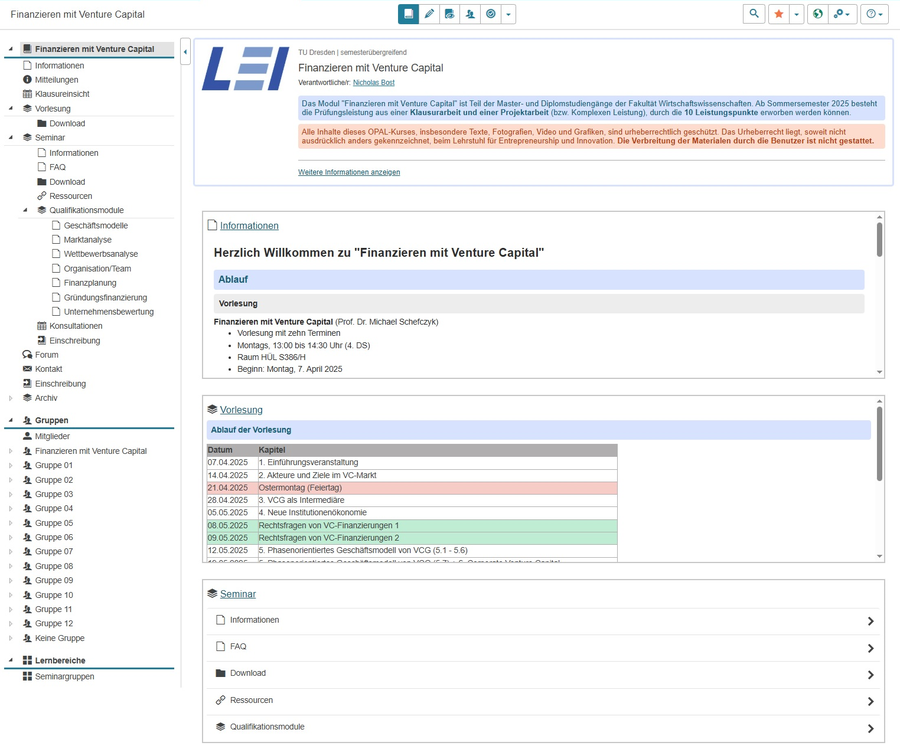Click the Nicholas Bost link
This screenshot has height=749, width=900.
[x=373, y=83]
